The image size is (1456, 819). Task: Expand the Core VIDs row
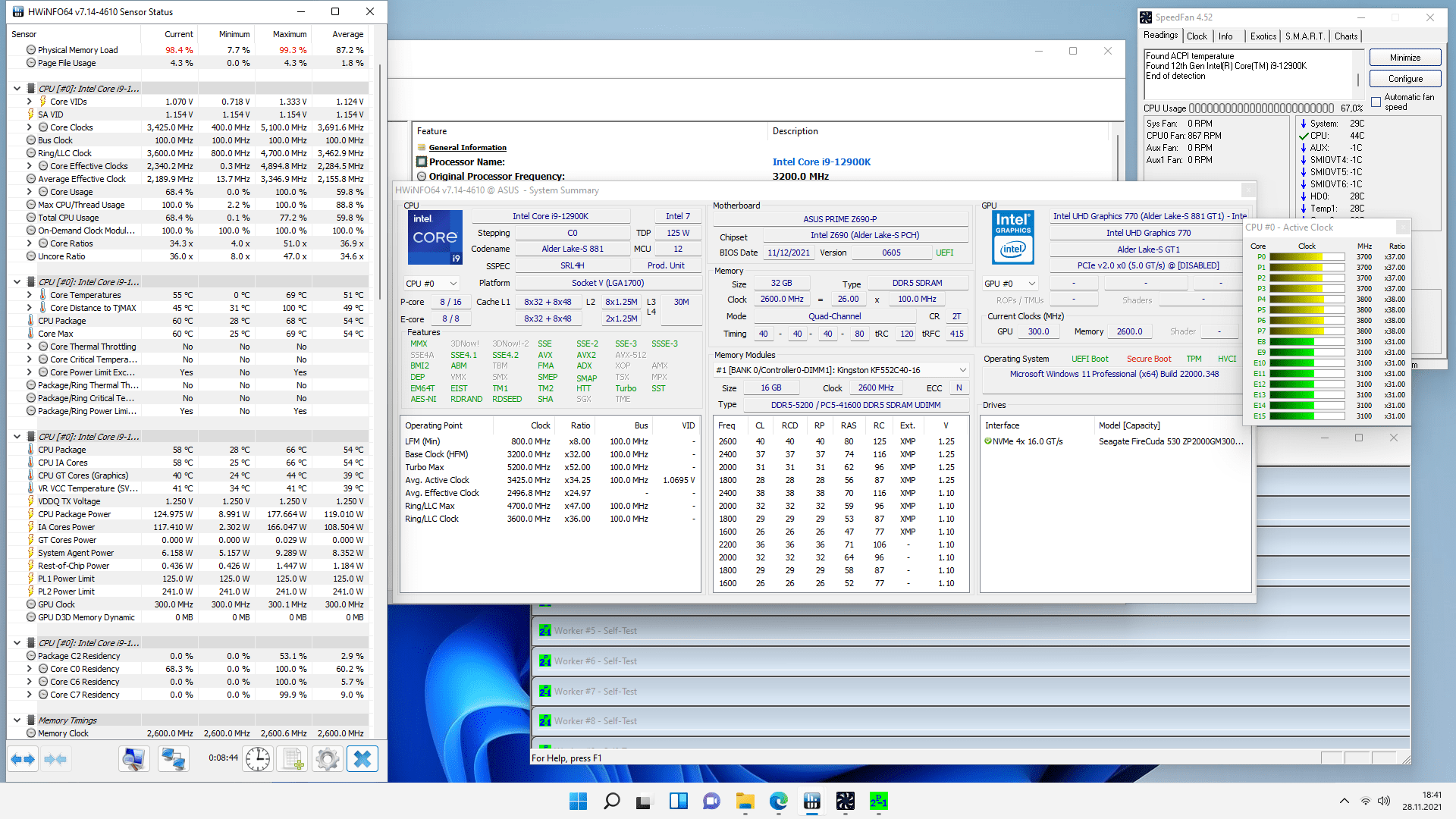(x=30, y=102)
